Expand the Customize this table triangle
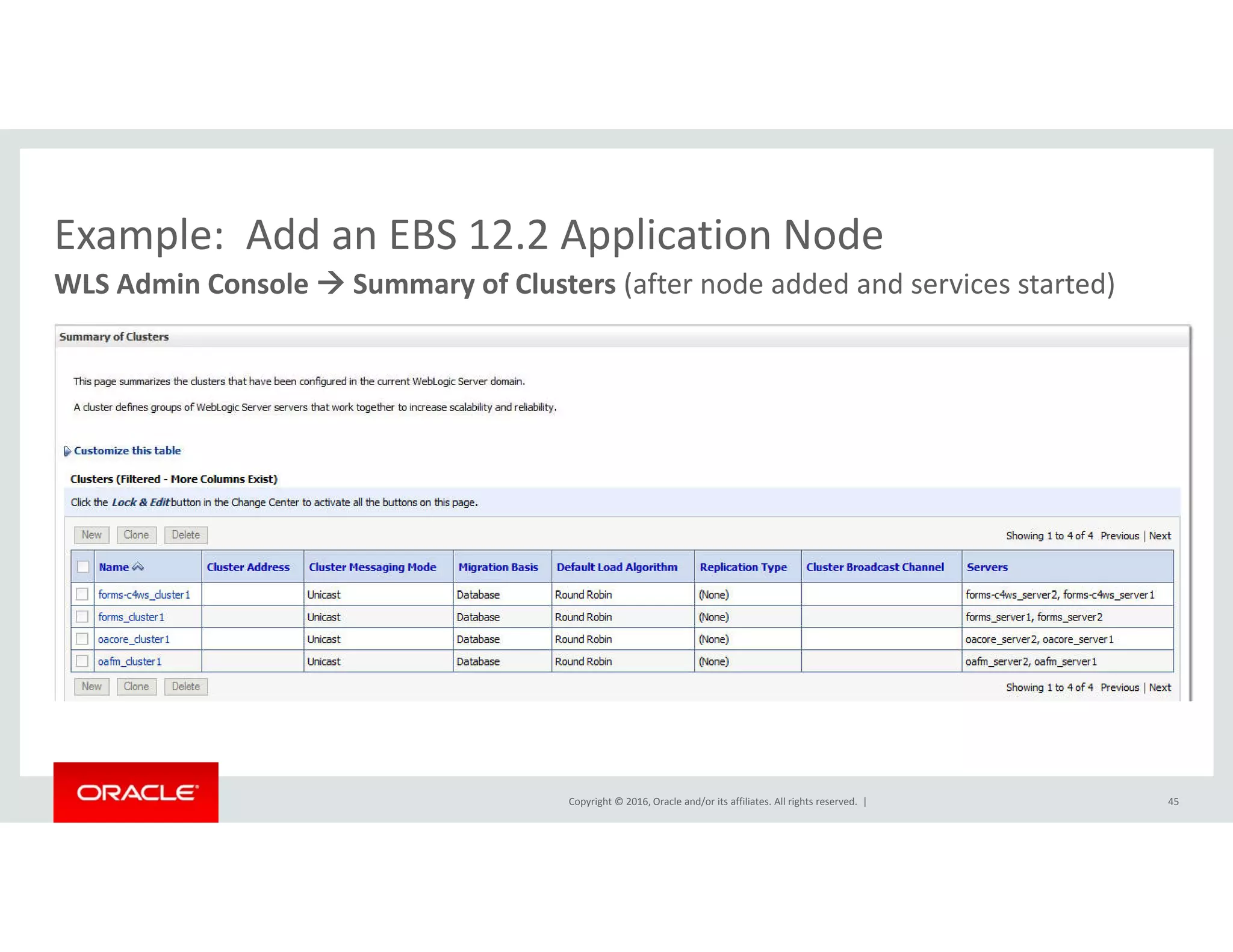This screenshot has height=952, width=1233. click(x=67, y=451)
